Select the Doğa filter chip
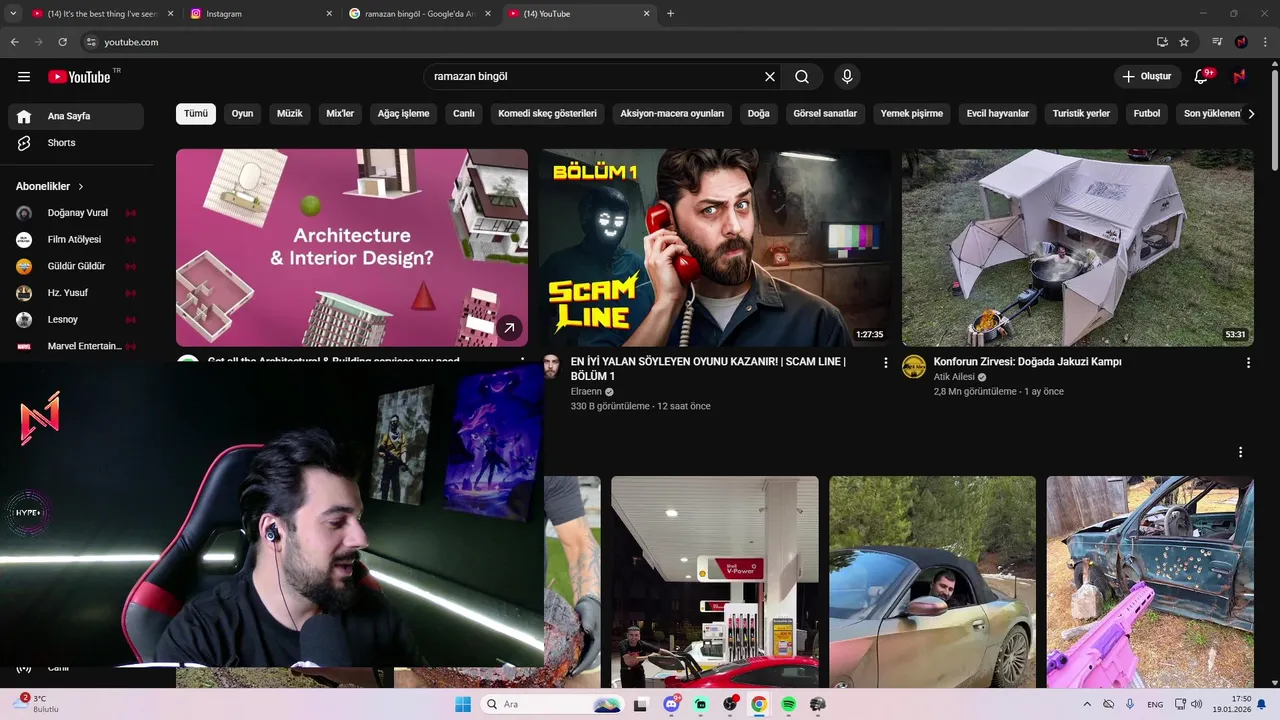Viewport: 1280px width, 720px height. [x=759, y=114]
